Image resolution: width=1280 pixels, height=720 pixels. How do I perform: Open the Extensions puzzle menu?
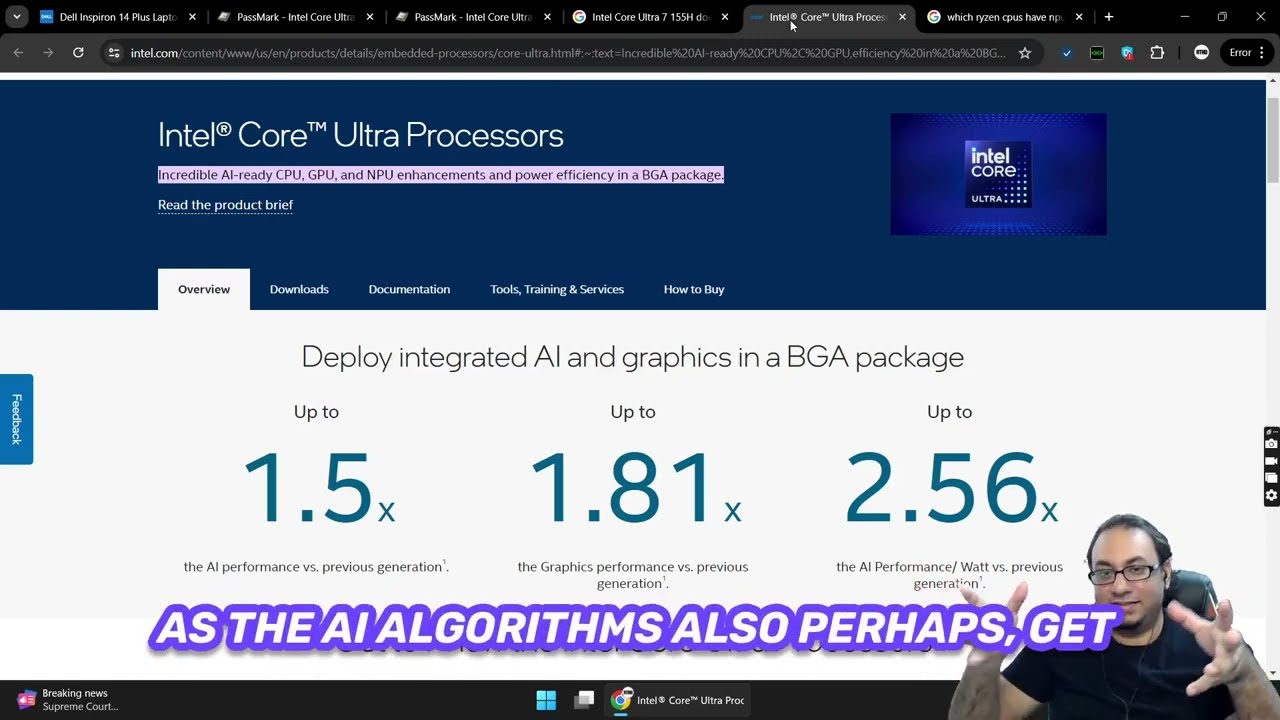click(1157, 53)
